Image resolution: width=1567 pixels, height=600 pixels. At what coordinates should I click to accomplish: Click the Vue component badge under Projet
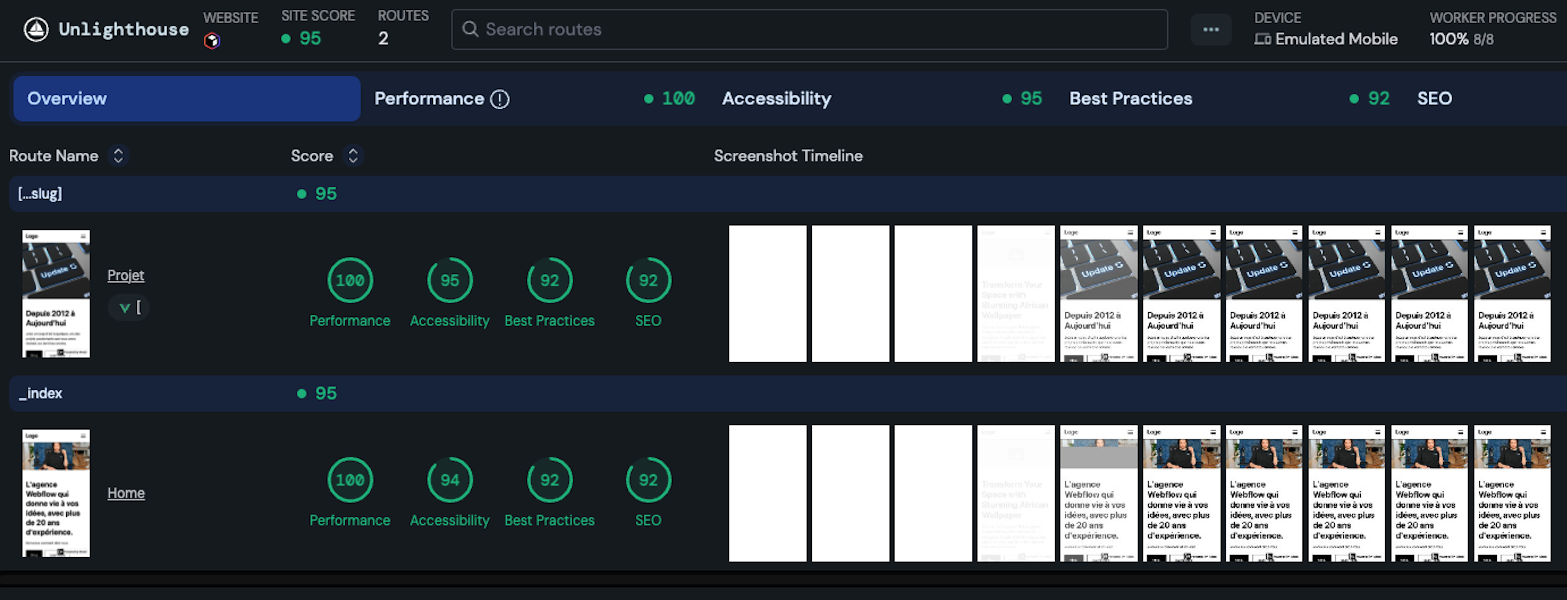[129, 307]
